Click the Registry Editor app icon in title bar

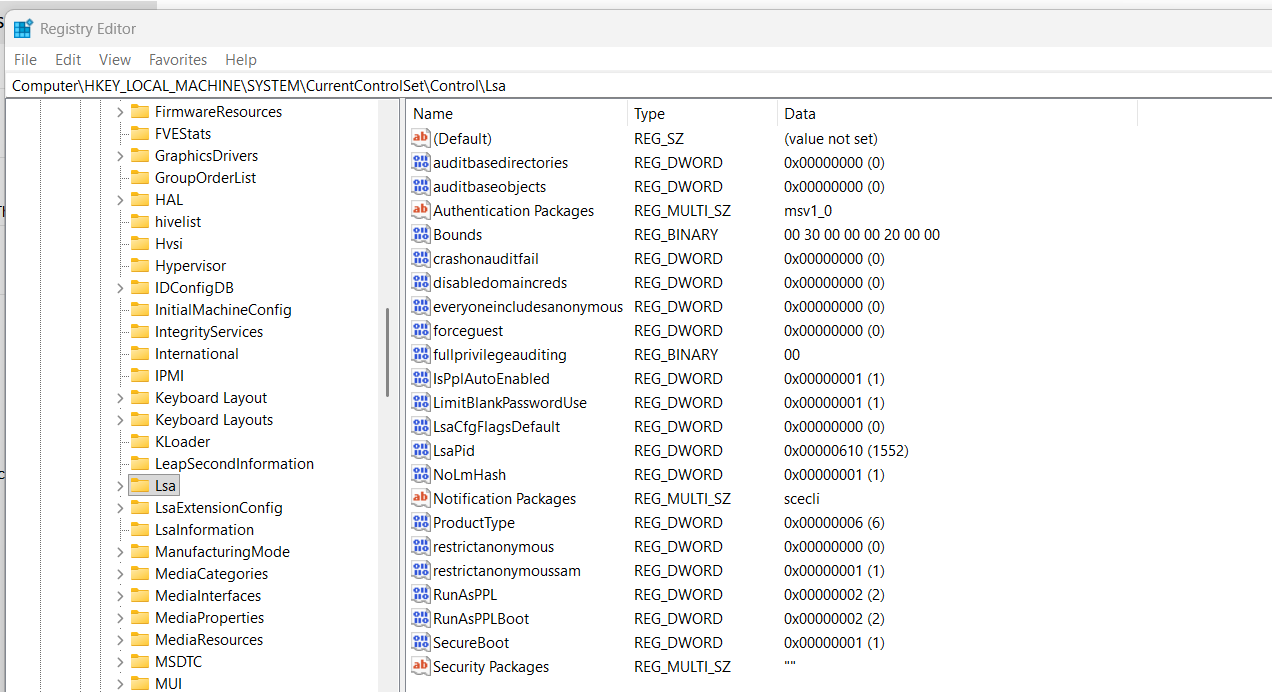coord(23,29)
